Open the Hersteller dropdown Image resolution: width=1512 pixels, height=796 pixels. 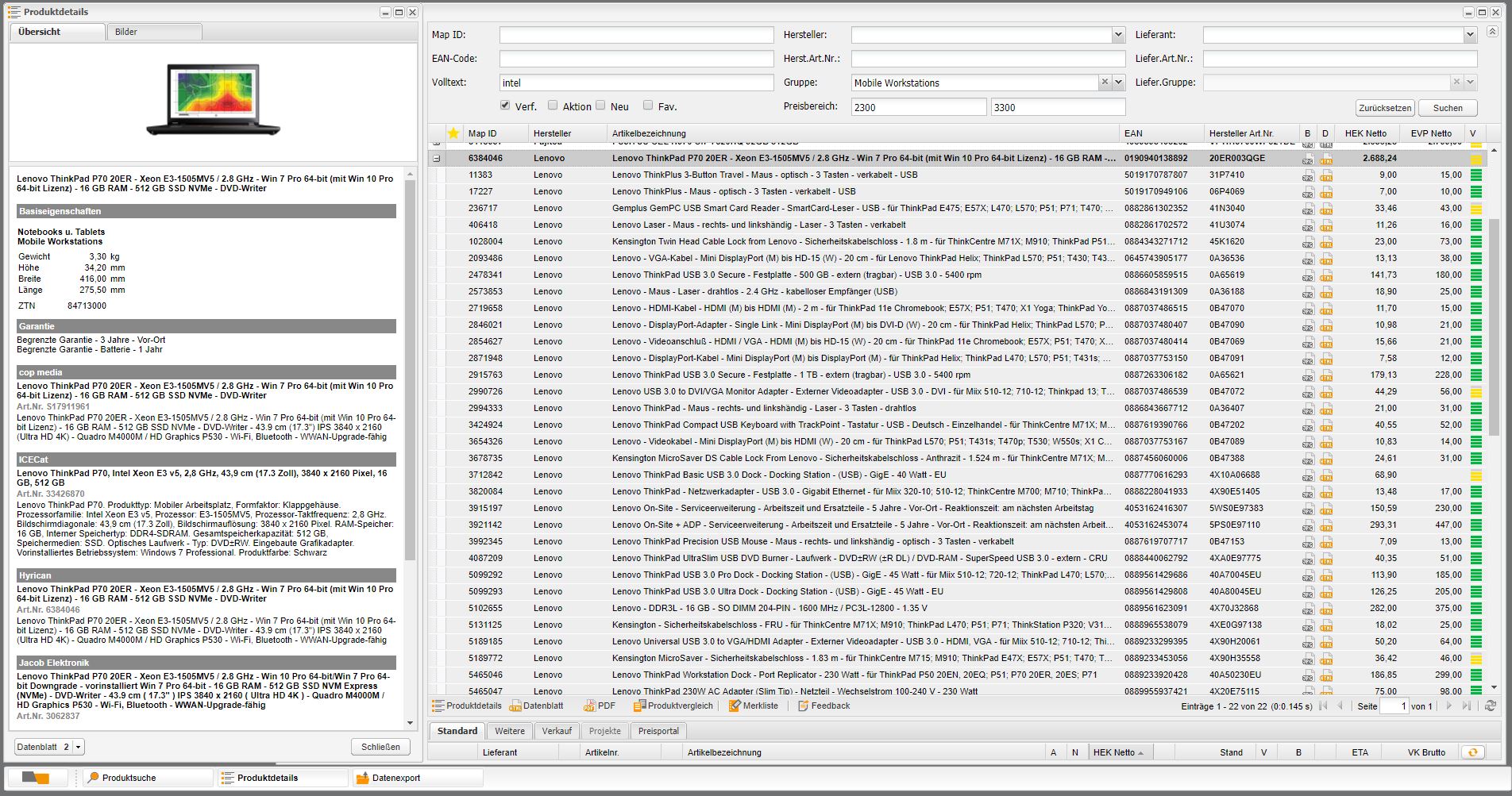(x=1118, y=35)
